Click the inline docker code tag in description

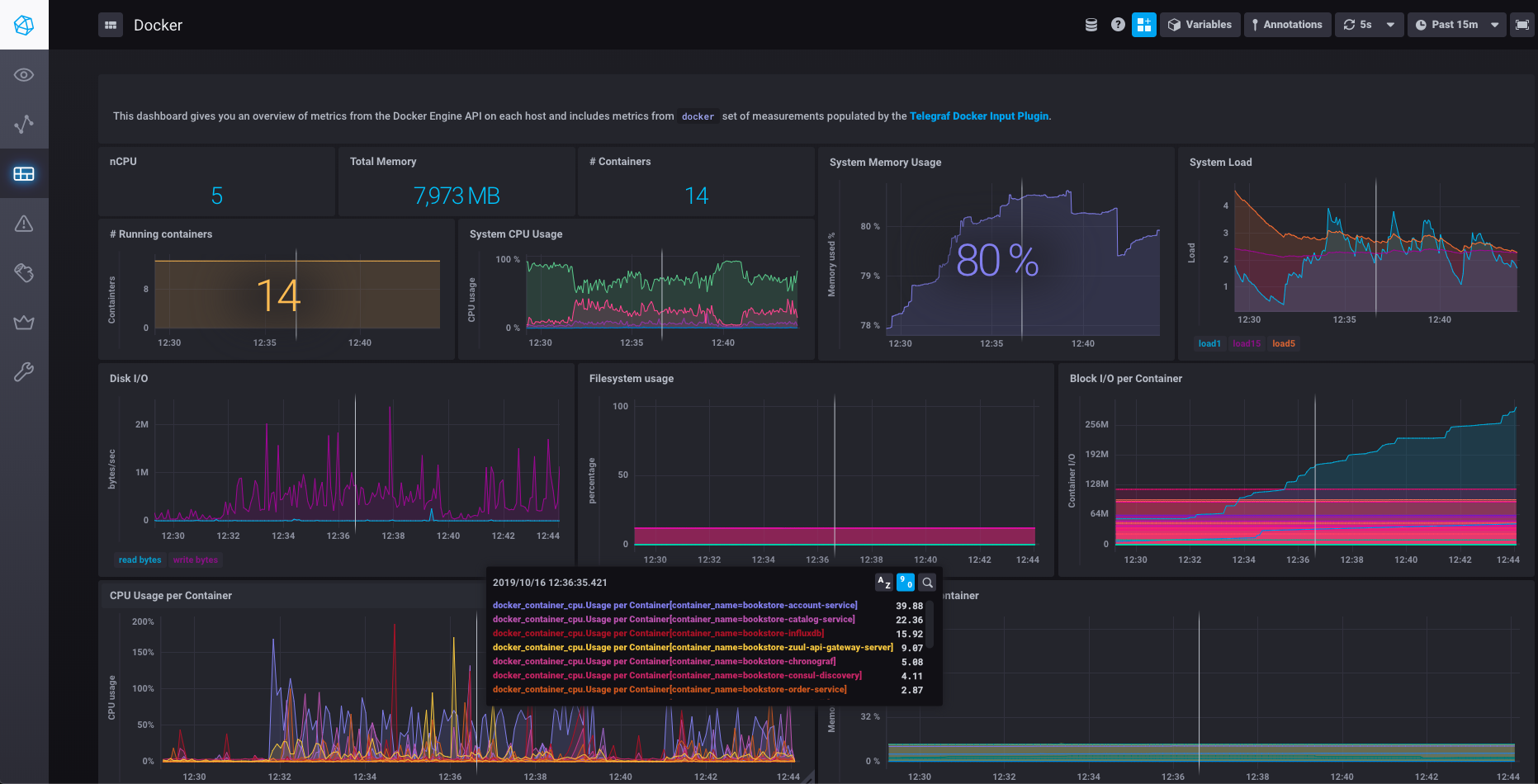(x=698, y=117)
